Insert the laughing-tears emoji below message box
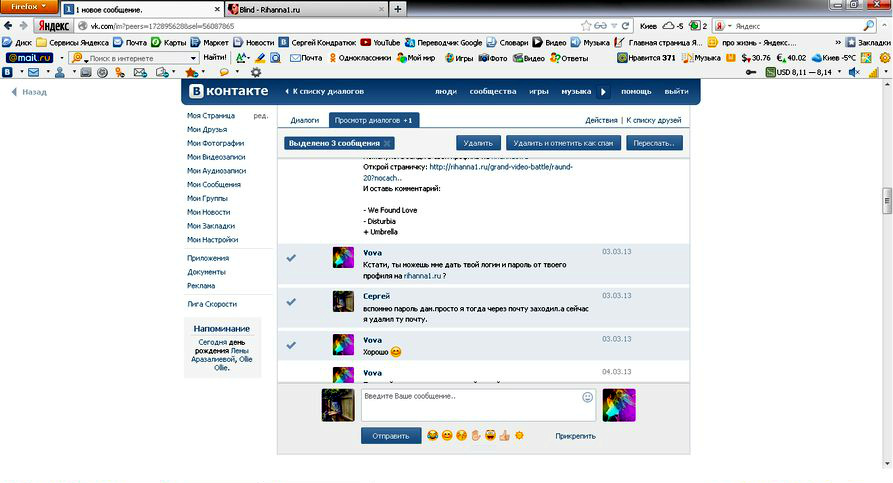This screenshot has width=893, height=483. coord(432,436)
